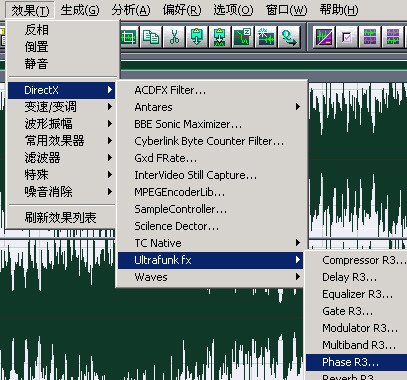Open the 偏好(R) menu
Image resolution: width=407 pixels, height=380 pixels.
[182, 10]
